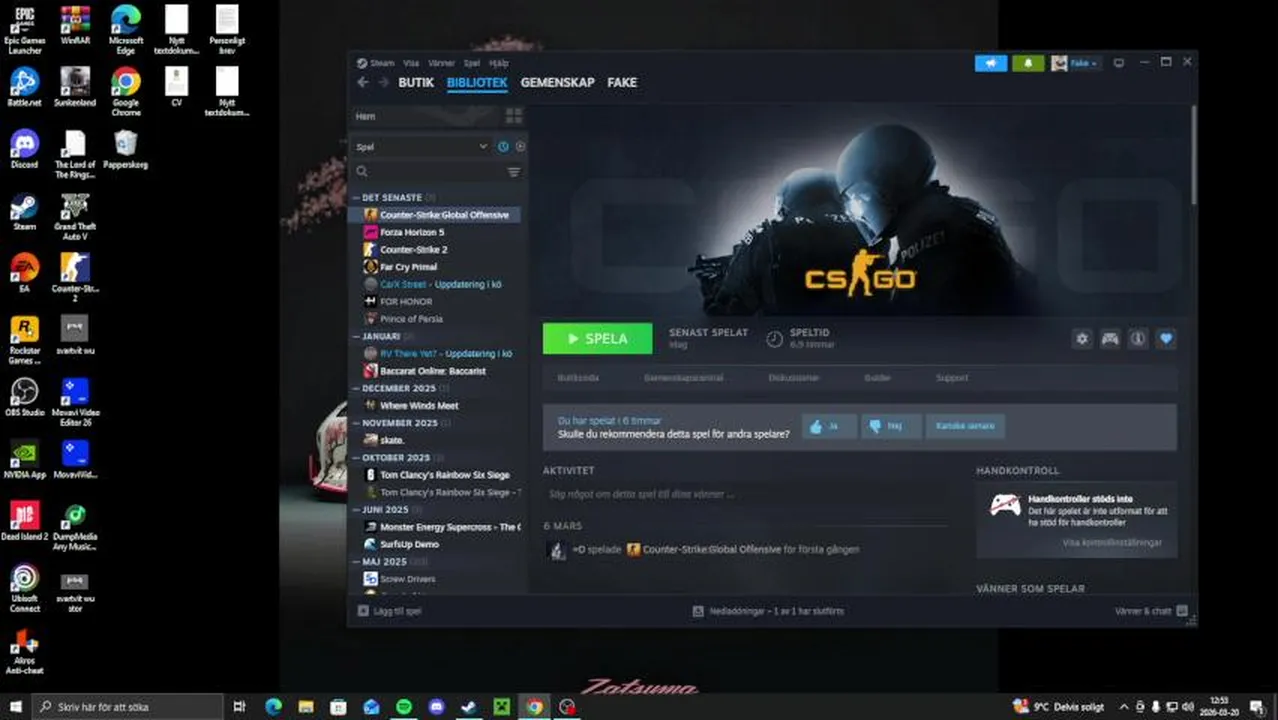Toggle sort by recent activity clock icon
This screenshot has height=720, width=1278.
click(x=503, y=146)
